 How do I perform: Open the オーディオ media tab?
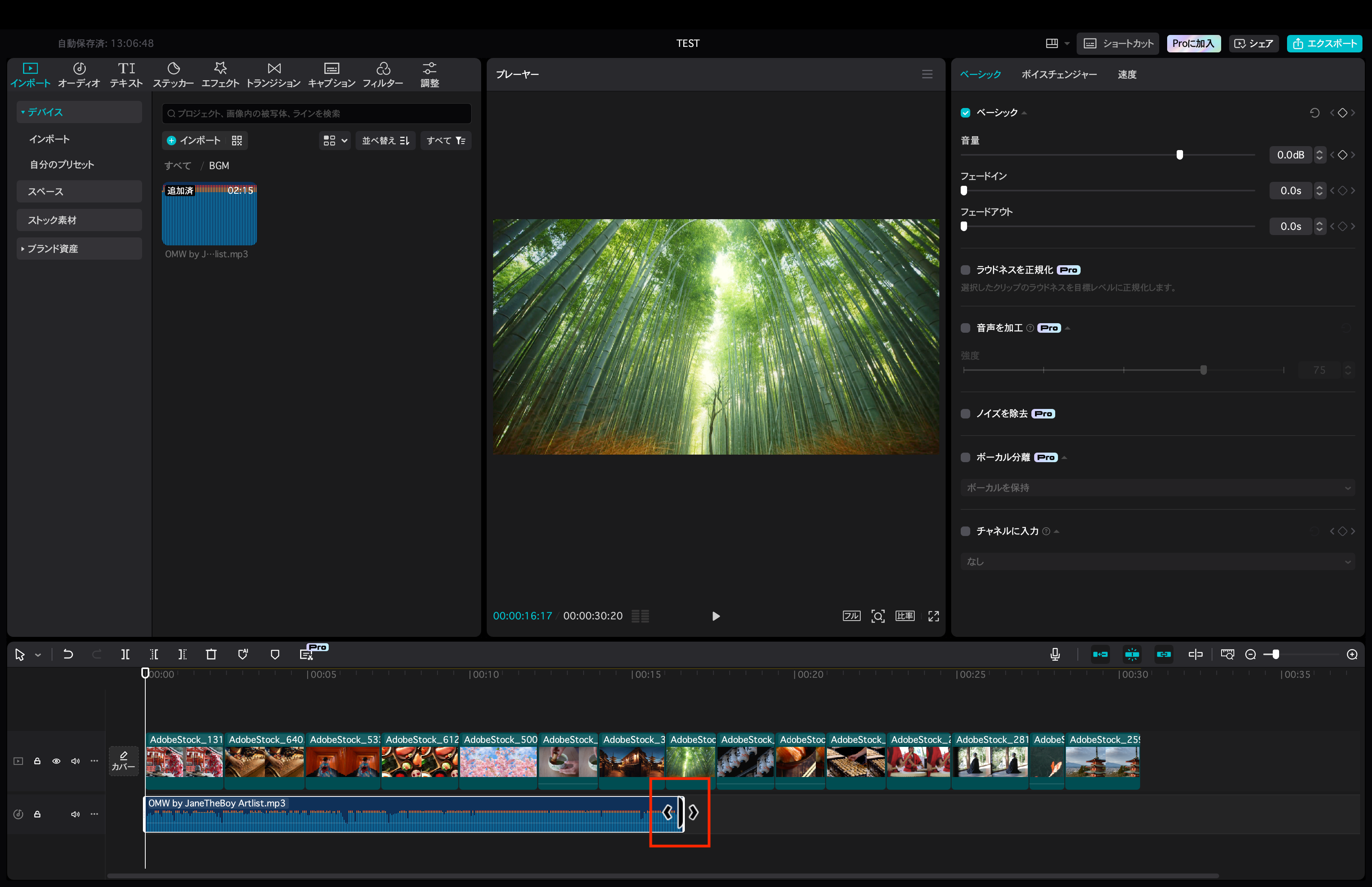pos(79,75)
